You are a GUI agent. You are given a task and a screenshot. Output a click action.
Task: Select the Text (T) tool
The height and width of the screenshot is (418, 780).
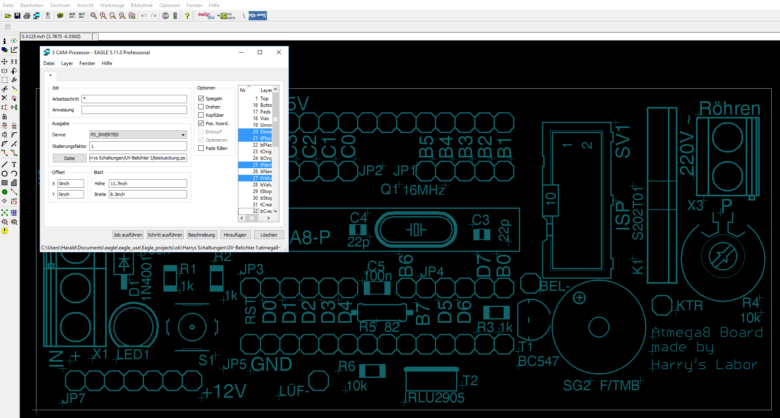coord(14,164)
